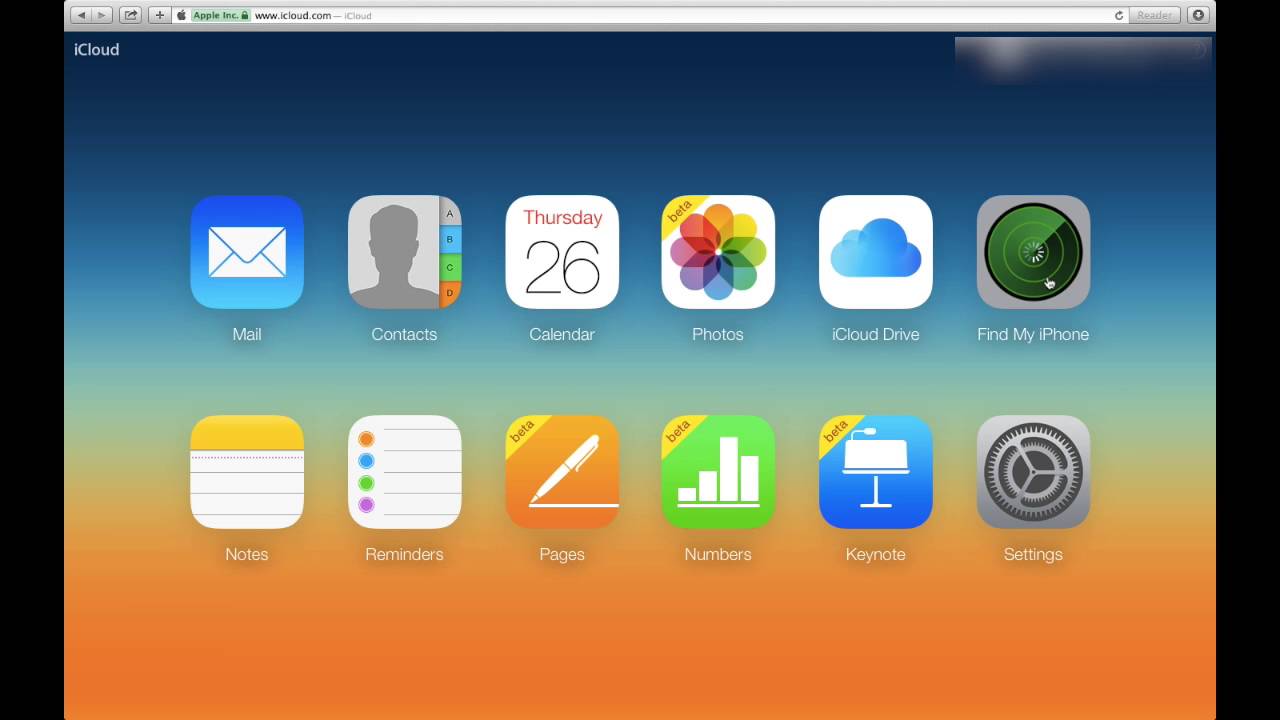Click the "iCloud Drive" label text

point(876,334)
